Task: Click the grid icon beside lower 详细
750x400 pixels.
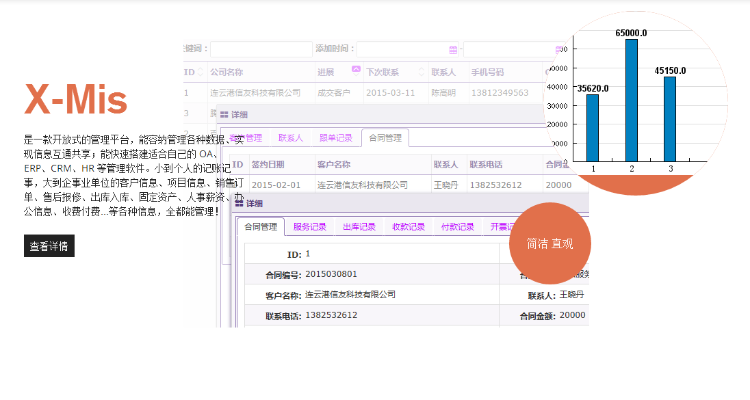Action: pyautogui.click(x=239, y=202)
